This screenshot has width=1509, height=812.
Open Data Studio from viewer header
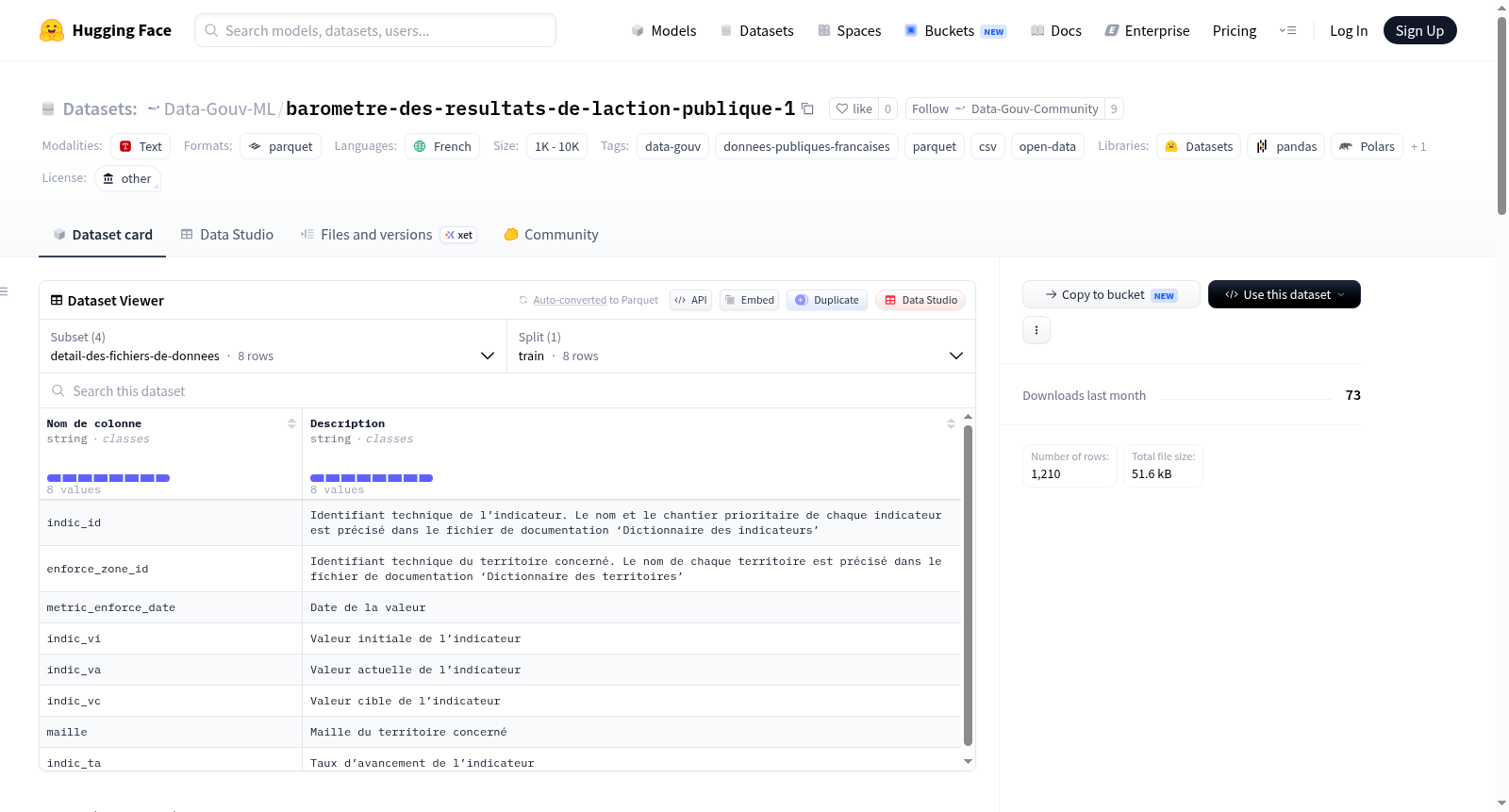920,300
